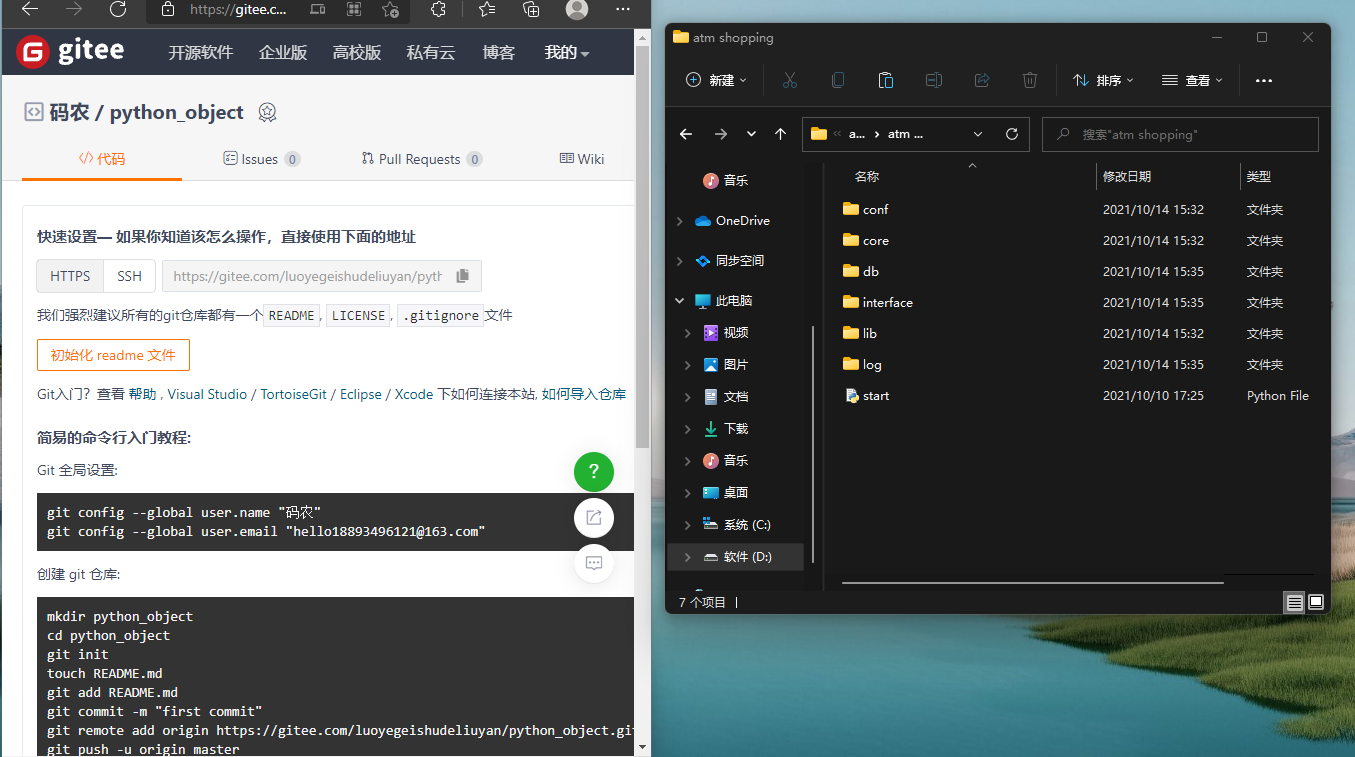Image resolution: width=1355 pixels, height=757 pixels.
Task: Click Share icon in Explorer toolbar
Action: tap(982, 80)
